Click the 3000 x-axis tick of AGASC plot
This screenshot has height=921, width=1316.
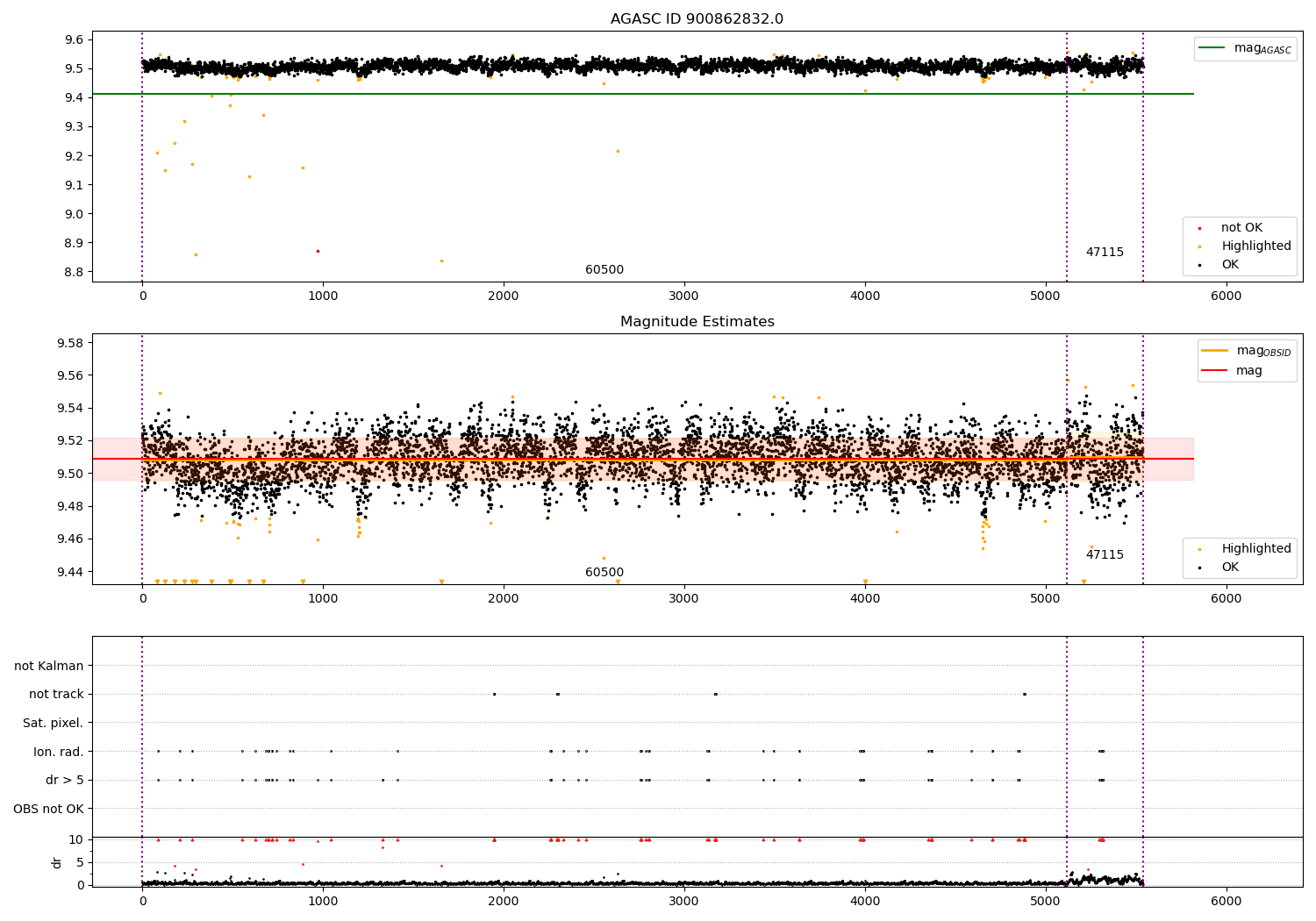(x=684, y=296)
